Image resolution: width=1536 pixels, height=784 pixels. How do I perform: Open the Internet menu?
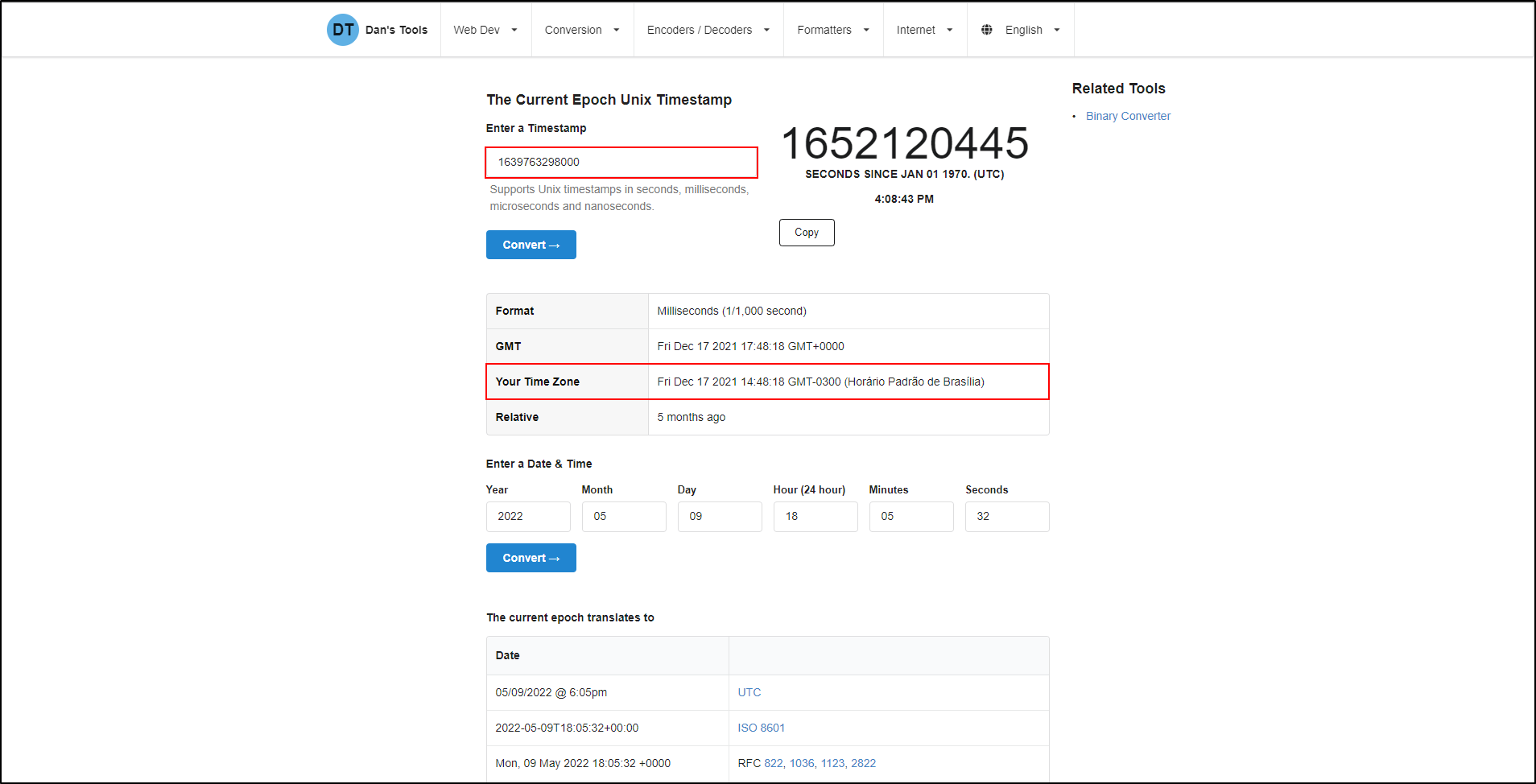924,30
